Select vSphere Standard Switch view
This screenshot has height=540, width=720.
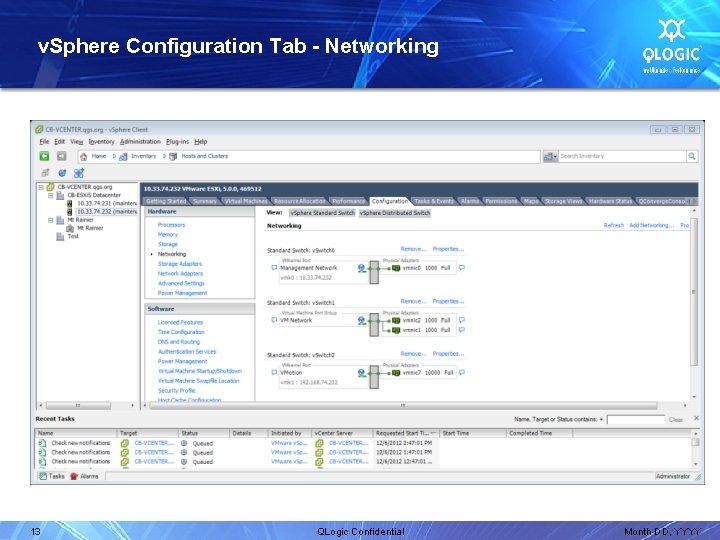point(322,213)
